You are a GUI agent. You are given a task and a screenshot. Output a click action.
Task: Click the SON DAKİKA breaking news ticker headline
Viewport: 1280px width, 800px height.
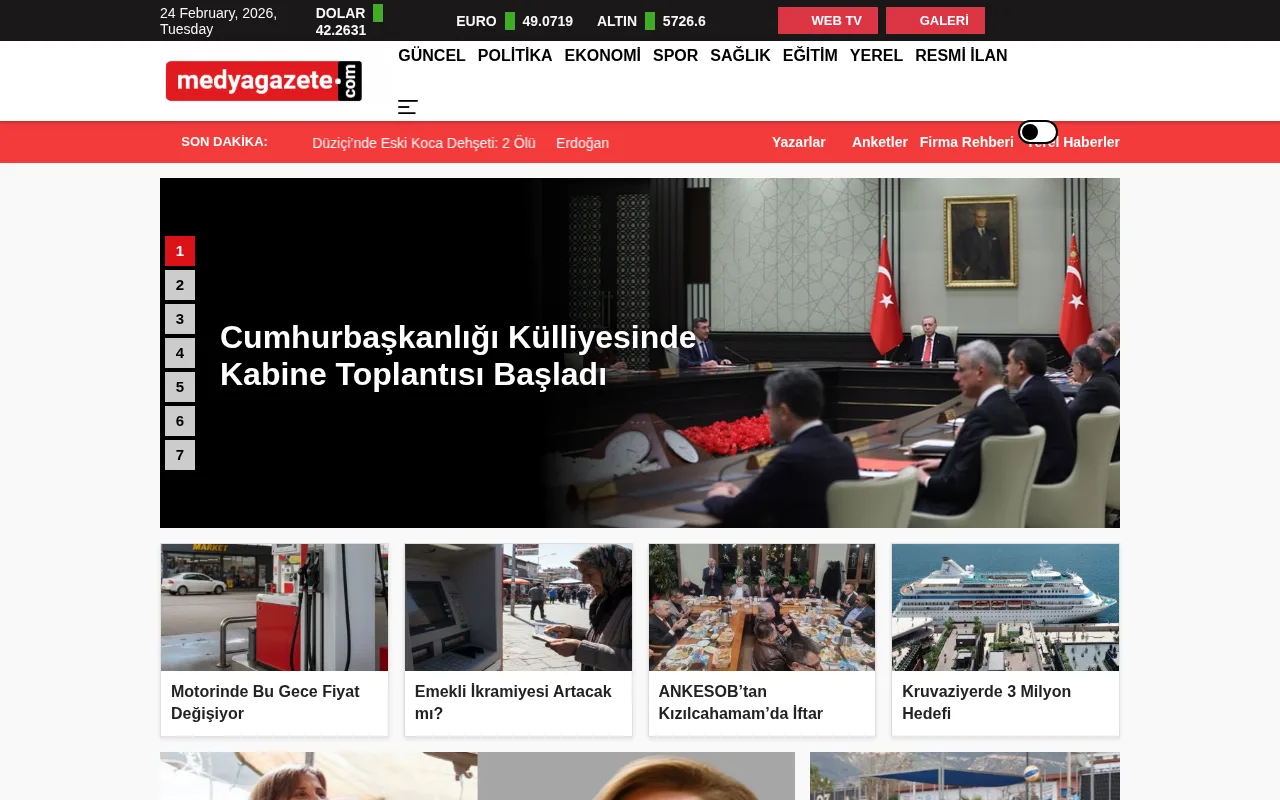point(424,142)
